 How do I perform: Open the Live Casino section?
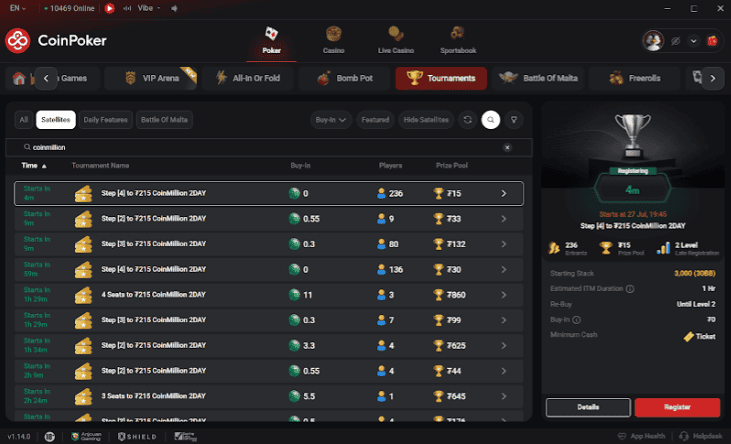click(x=396, y=41)
